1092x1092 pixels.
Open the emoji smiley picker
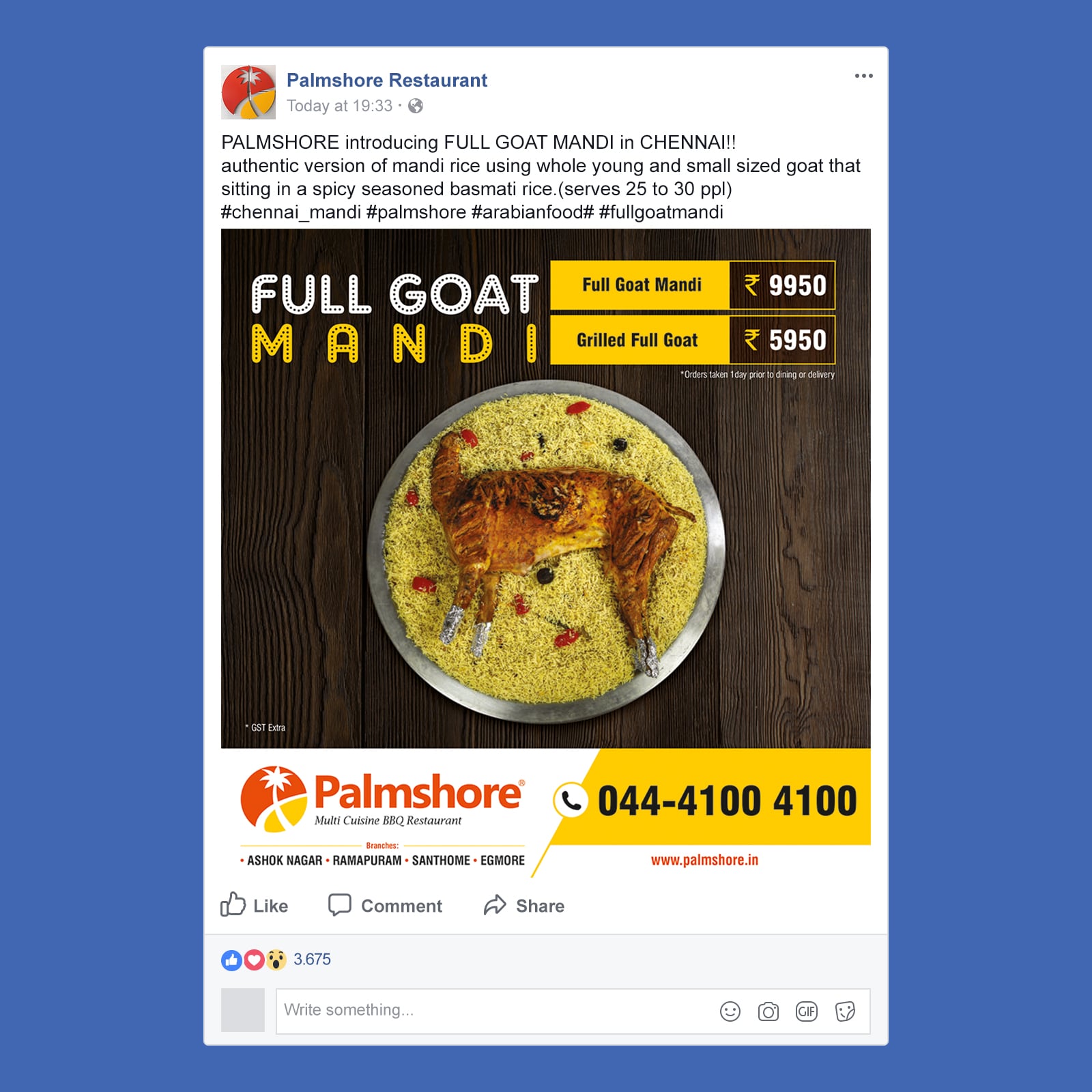pos(730,1011)
